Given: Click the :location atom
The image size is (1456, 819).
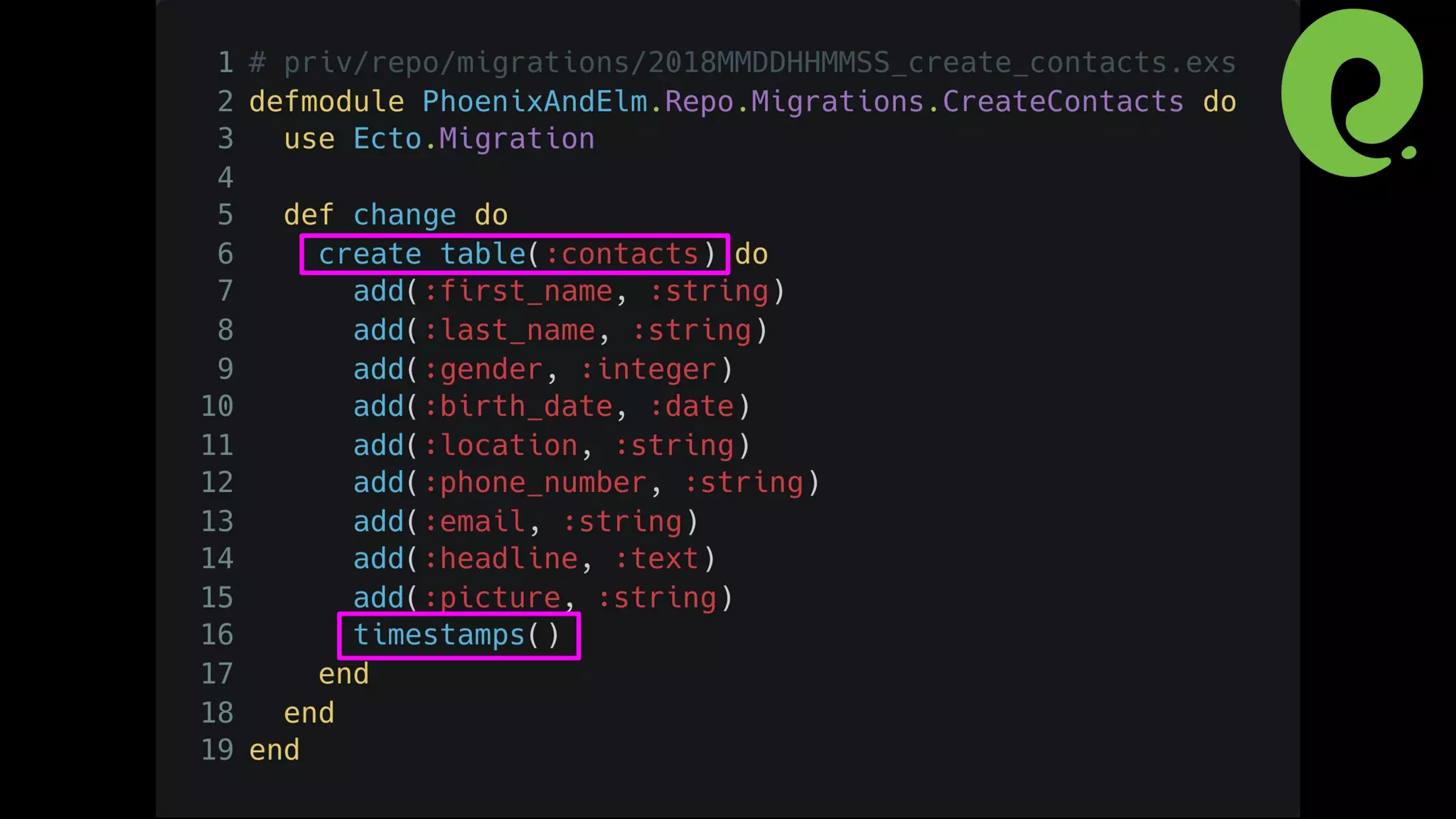Looking at the screenshot, I should (501, 446).
